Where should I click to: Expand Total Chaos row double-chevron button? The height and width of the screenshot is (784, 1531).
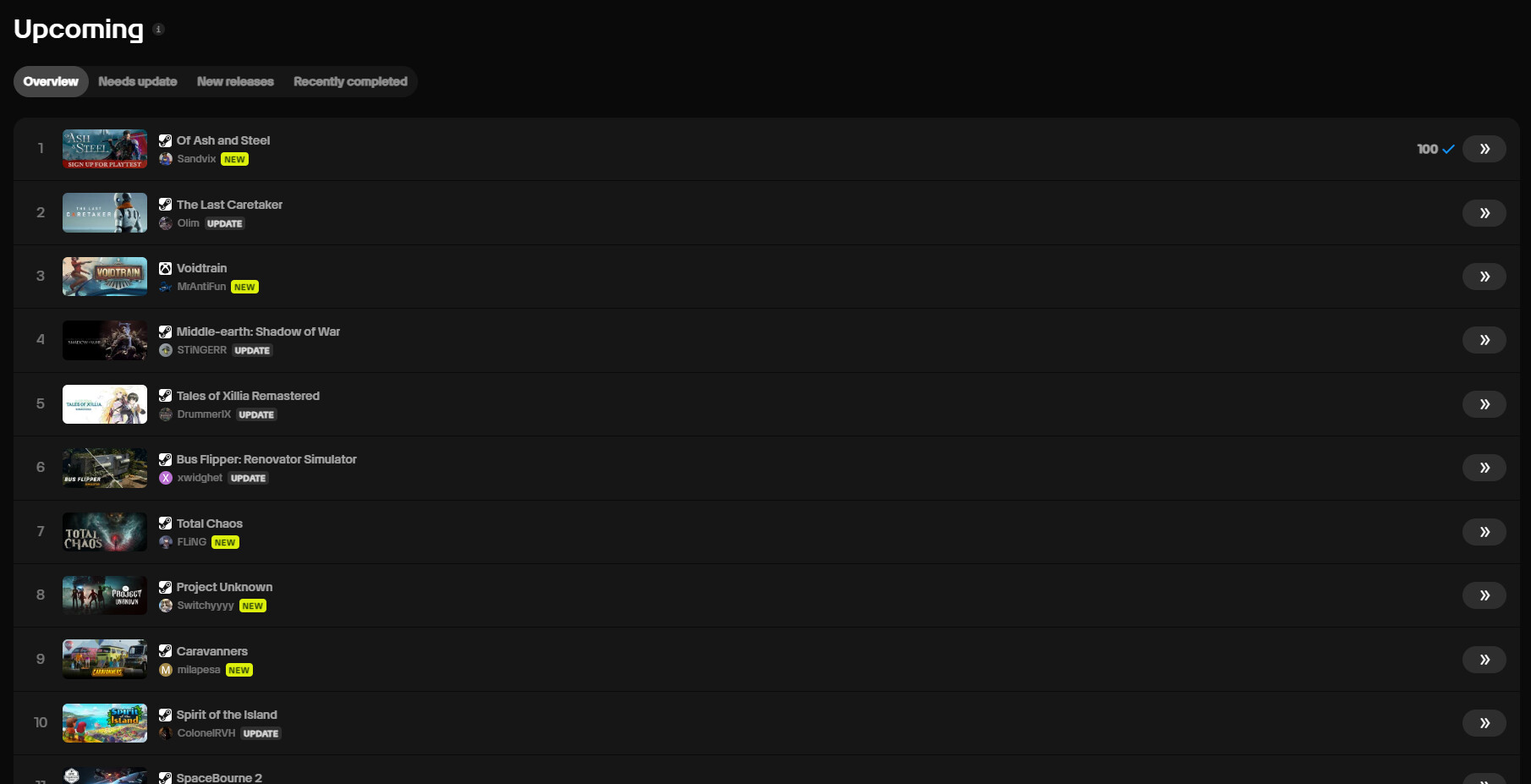(x=1484, y=532)
